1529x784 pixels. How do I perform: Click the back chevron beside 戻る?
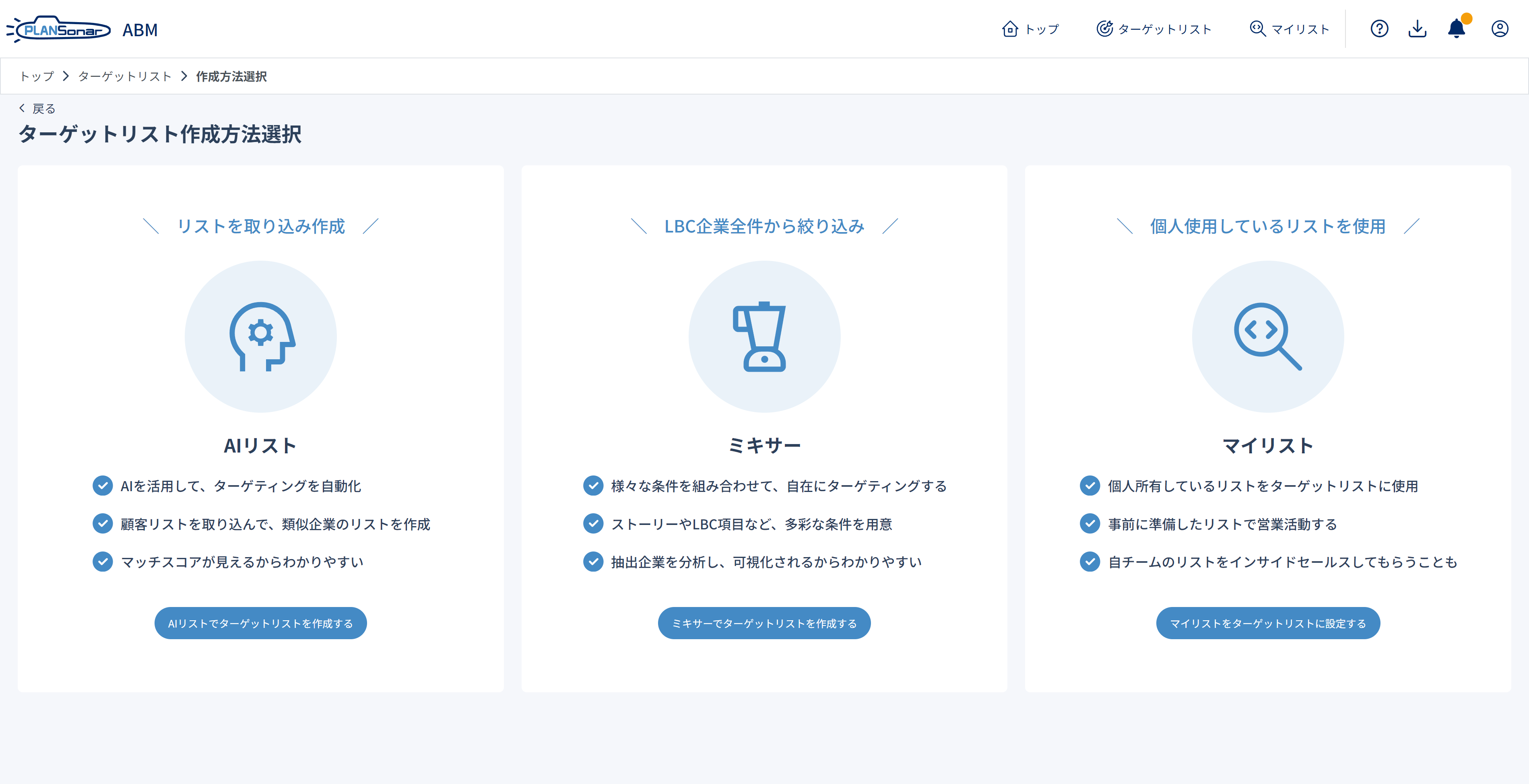(22, 108)
